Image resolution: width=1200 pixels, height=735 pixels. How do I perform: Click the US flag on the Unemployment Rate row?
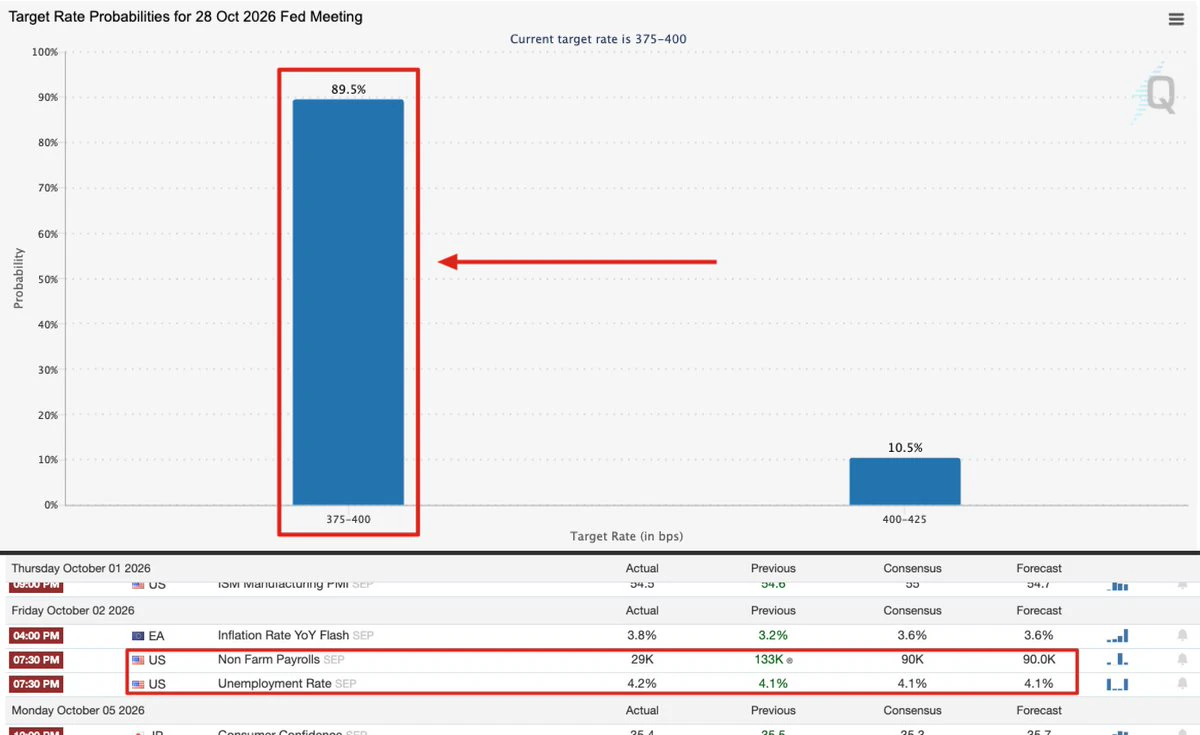(138, 684)
